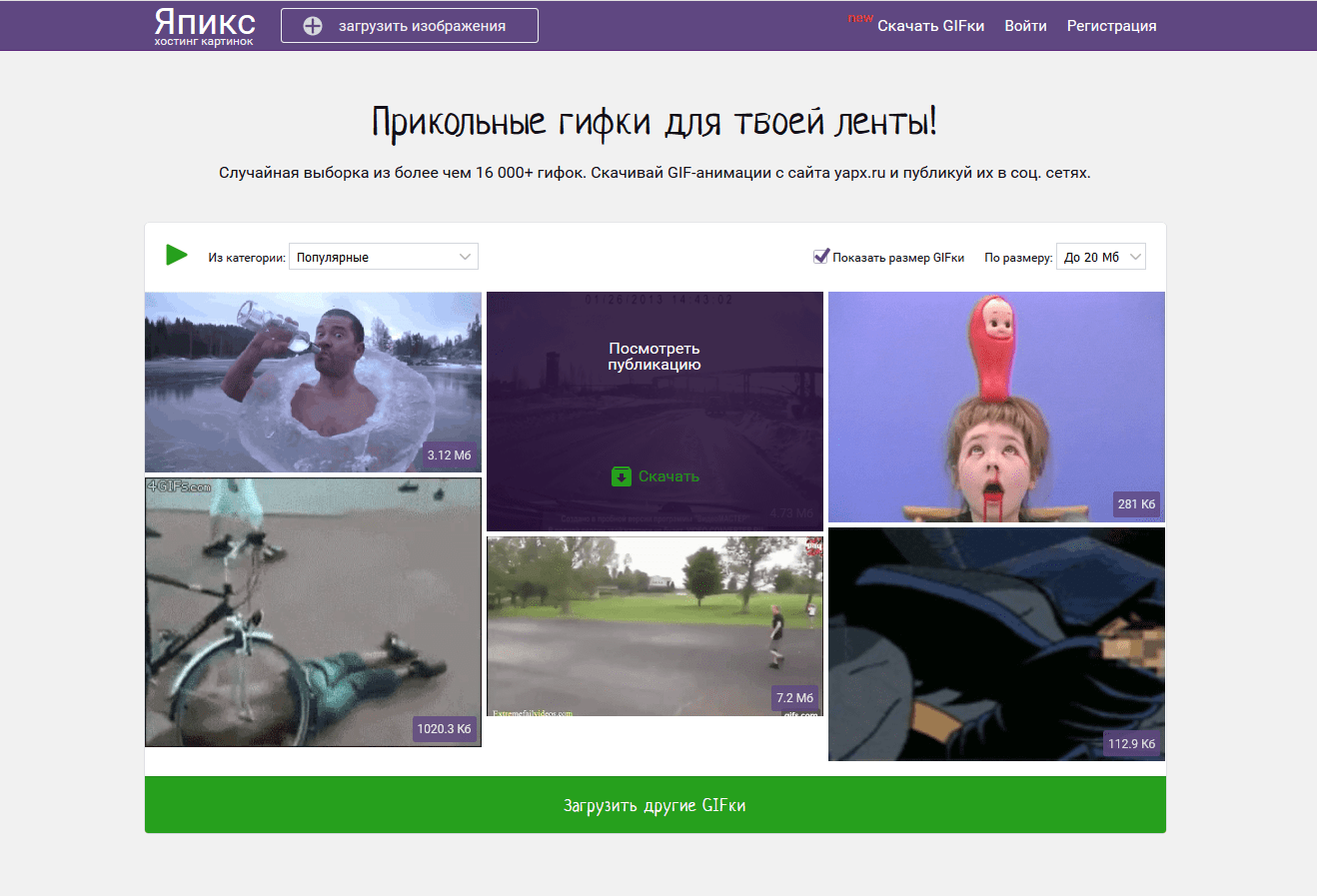
Task: Expand the Популярные category dropdown
Action: 384,257
